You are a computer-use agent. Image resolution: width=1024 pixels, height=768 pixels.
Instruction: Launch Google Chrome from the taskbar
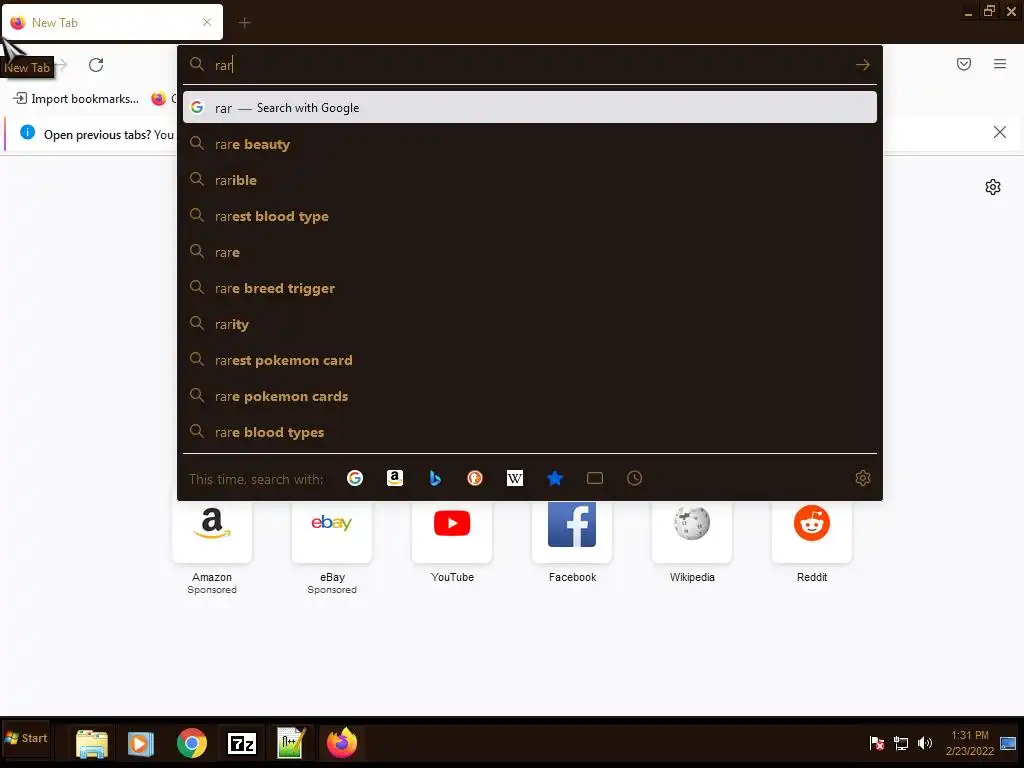click(x=192, y=743)
